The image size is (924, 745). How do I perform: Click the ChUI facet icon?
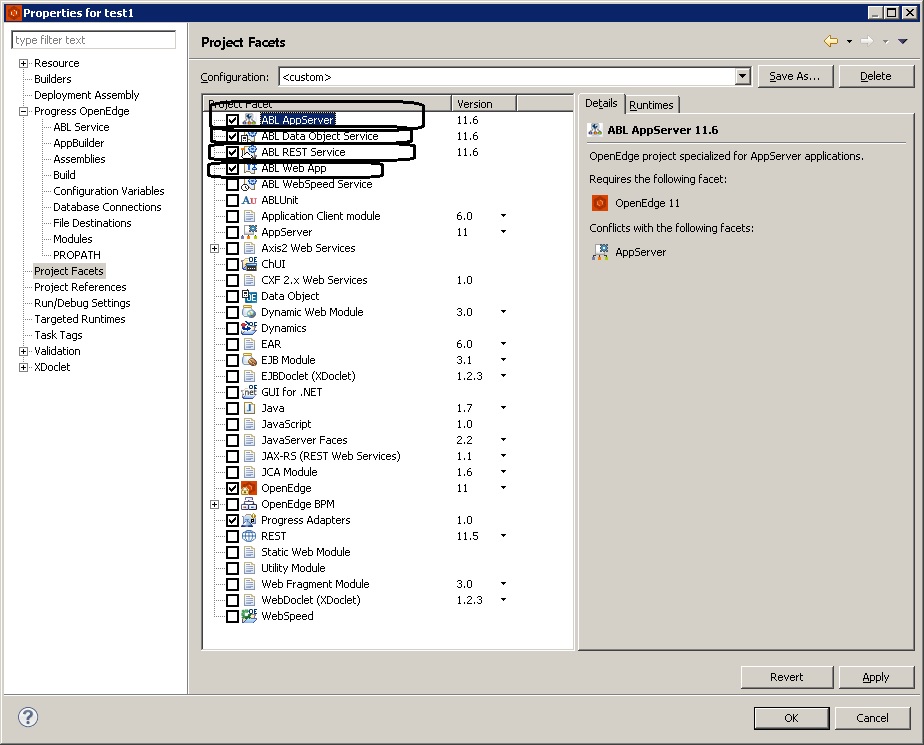point(249,263)
